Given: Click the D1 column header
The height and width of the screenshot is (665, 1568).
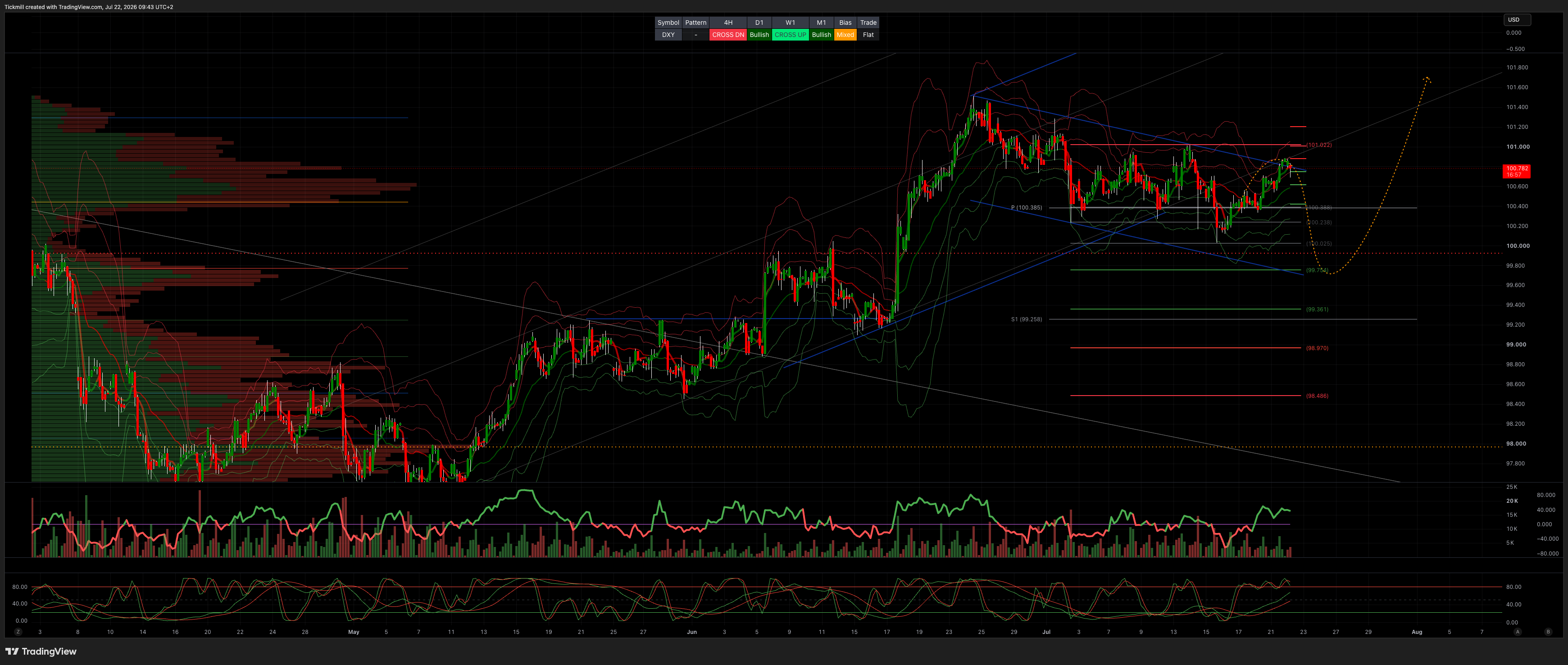Looking at the screenshot, I should point(759,23).
